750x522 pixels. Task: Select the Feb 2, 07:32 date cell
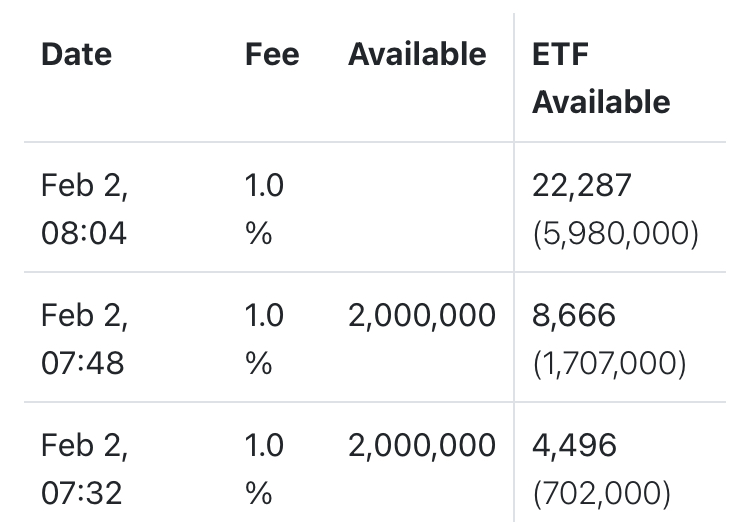(84, 469)
